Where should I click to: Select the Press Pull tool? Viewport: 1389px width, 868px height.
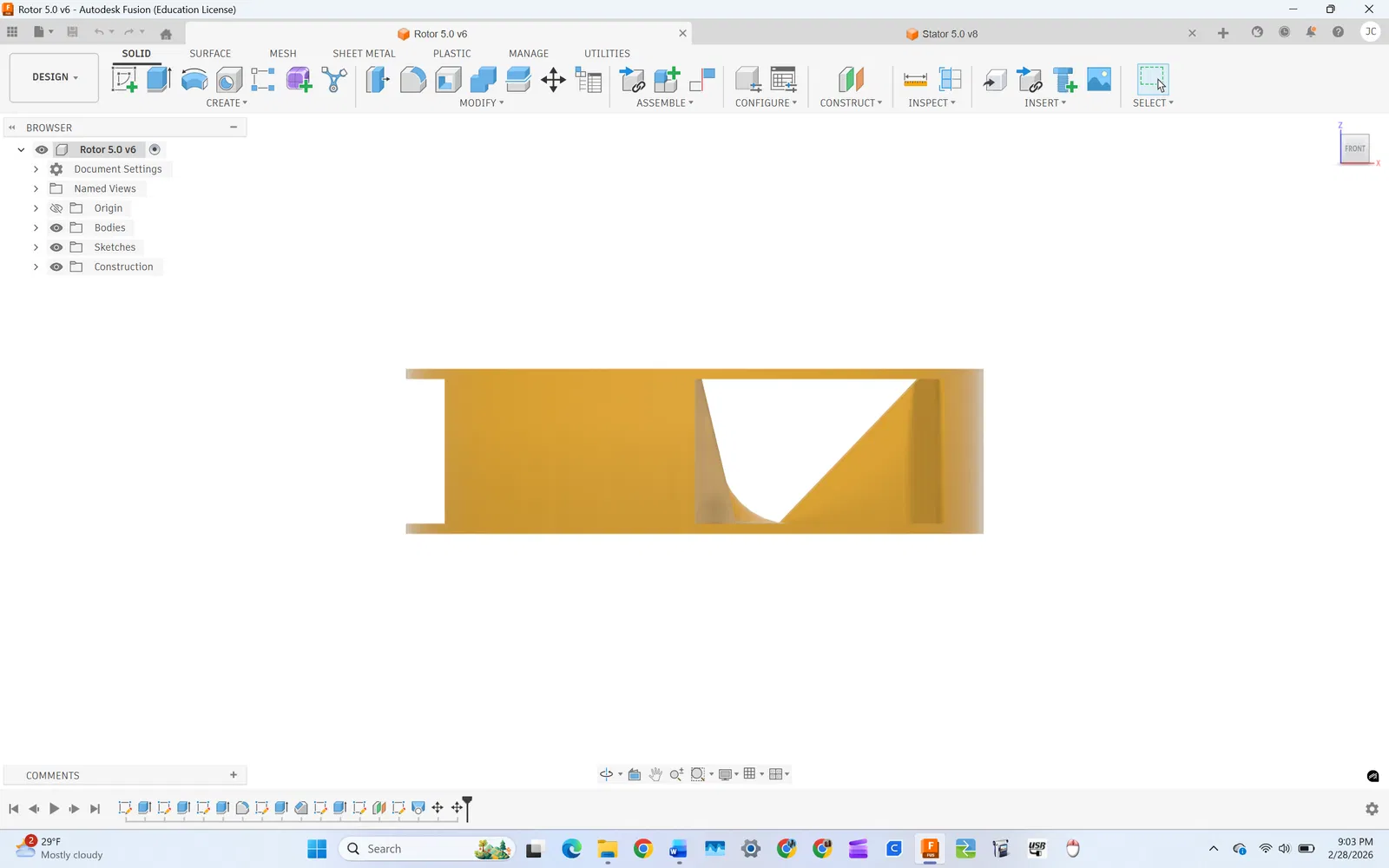378,80
